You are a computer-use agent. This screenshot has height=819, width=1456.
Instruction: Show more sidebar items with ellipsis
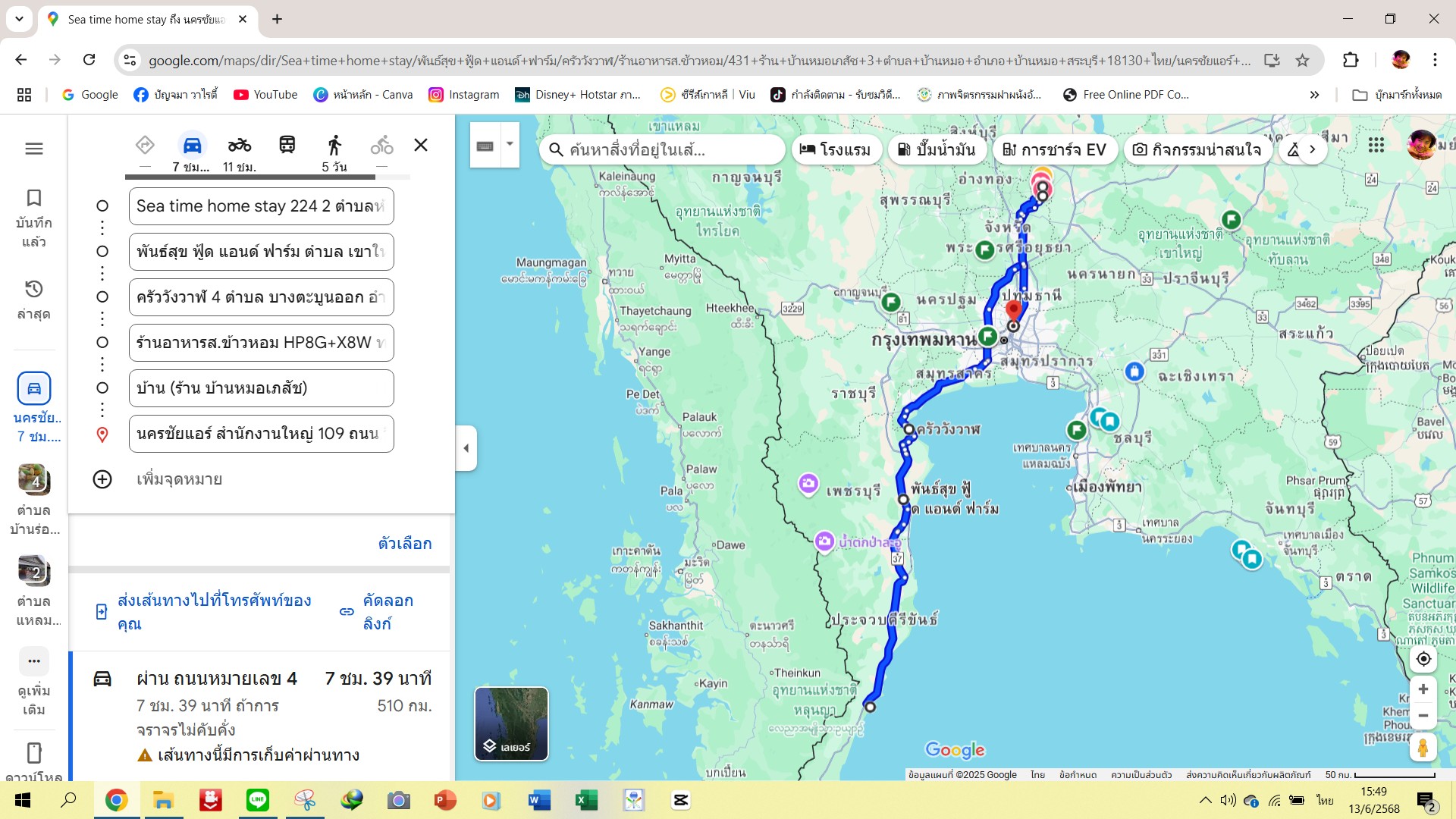pyautogui.click(x=34, y=661)
